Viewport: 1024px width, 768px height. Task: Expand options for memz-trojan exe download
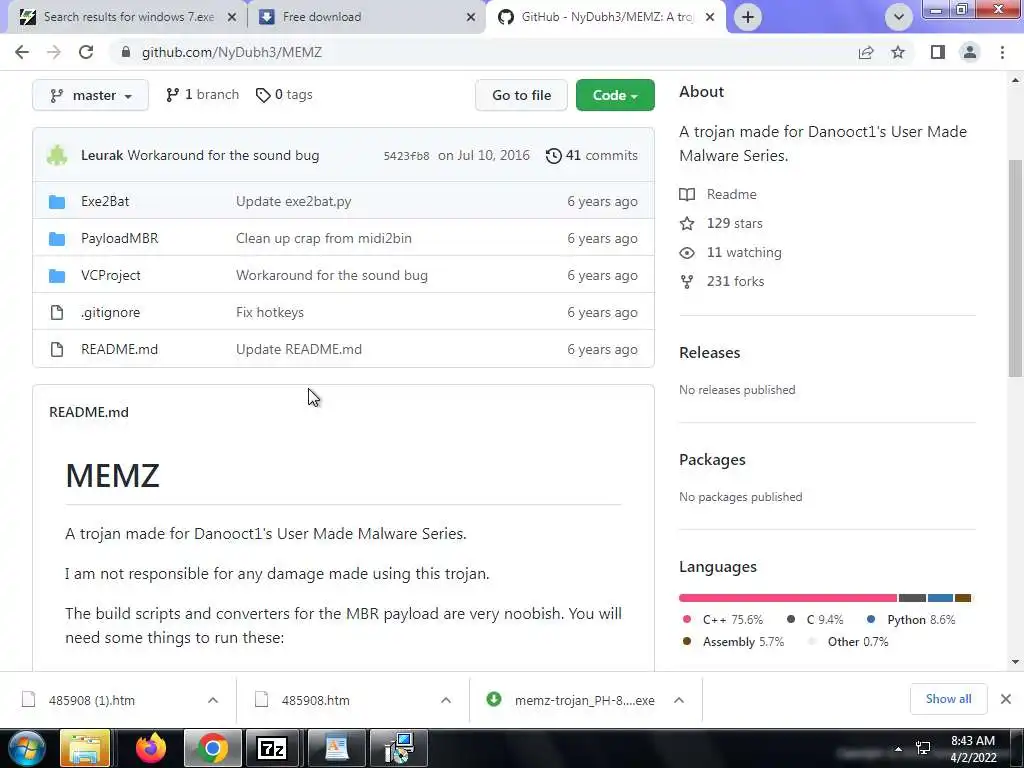[679, 700]
